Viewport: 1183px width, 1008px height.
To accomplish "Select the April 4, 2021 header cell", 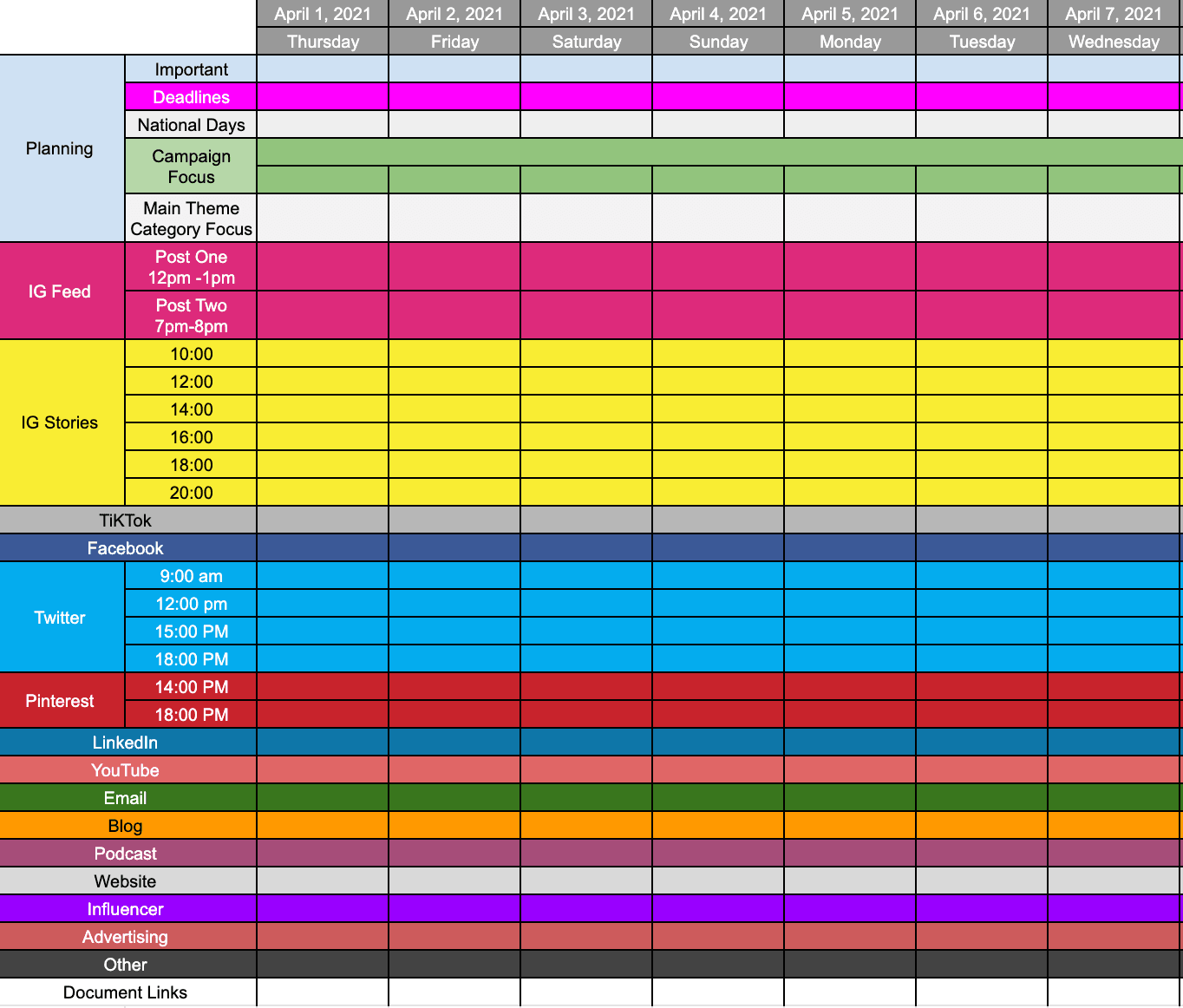I will pyautogui.click(x=718, y=13).
